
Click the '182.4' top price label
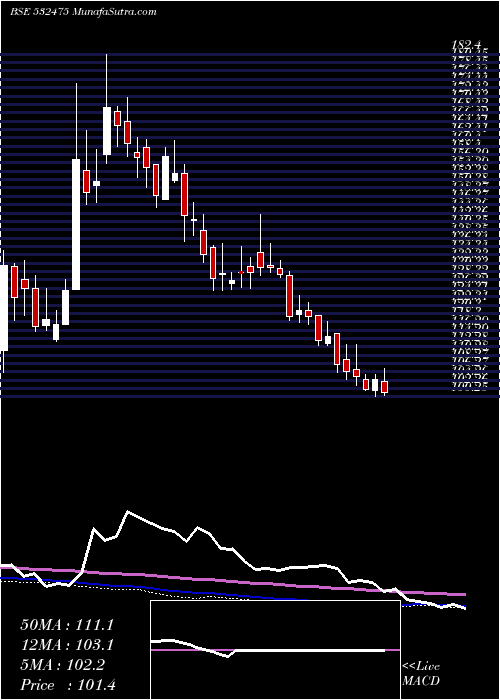click(x=467, y=45)
